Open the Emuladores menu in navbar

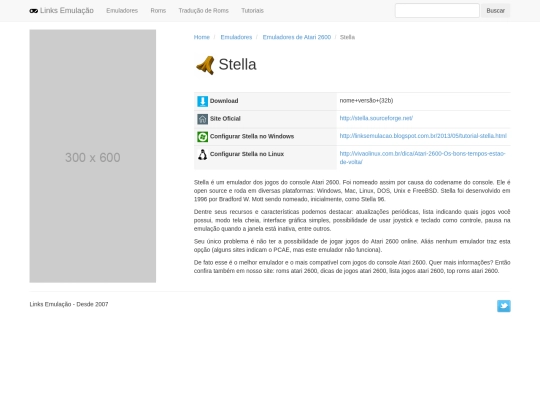(122, 11)
